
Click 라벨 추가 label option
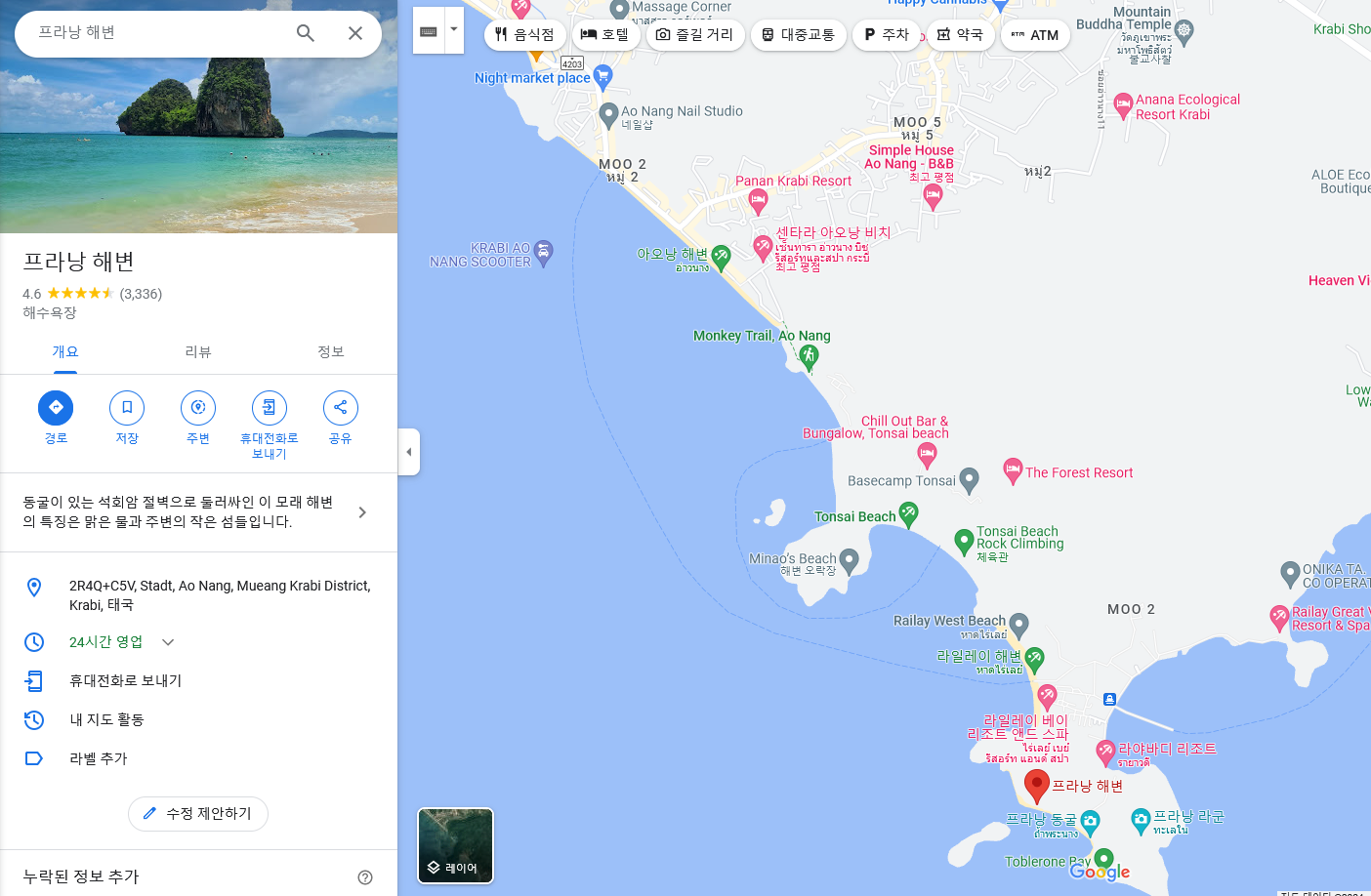tap(98, 759)
